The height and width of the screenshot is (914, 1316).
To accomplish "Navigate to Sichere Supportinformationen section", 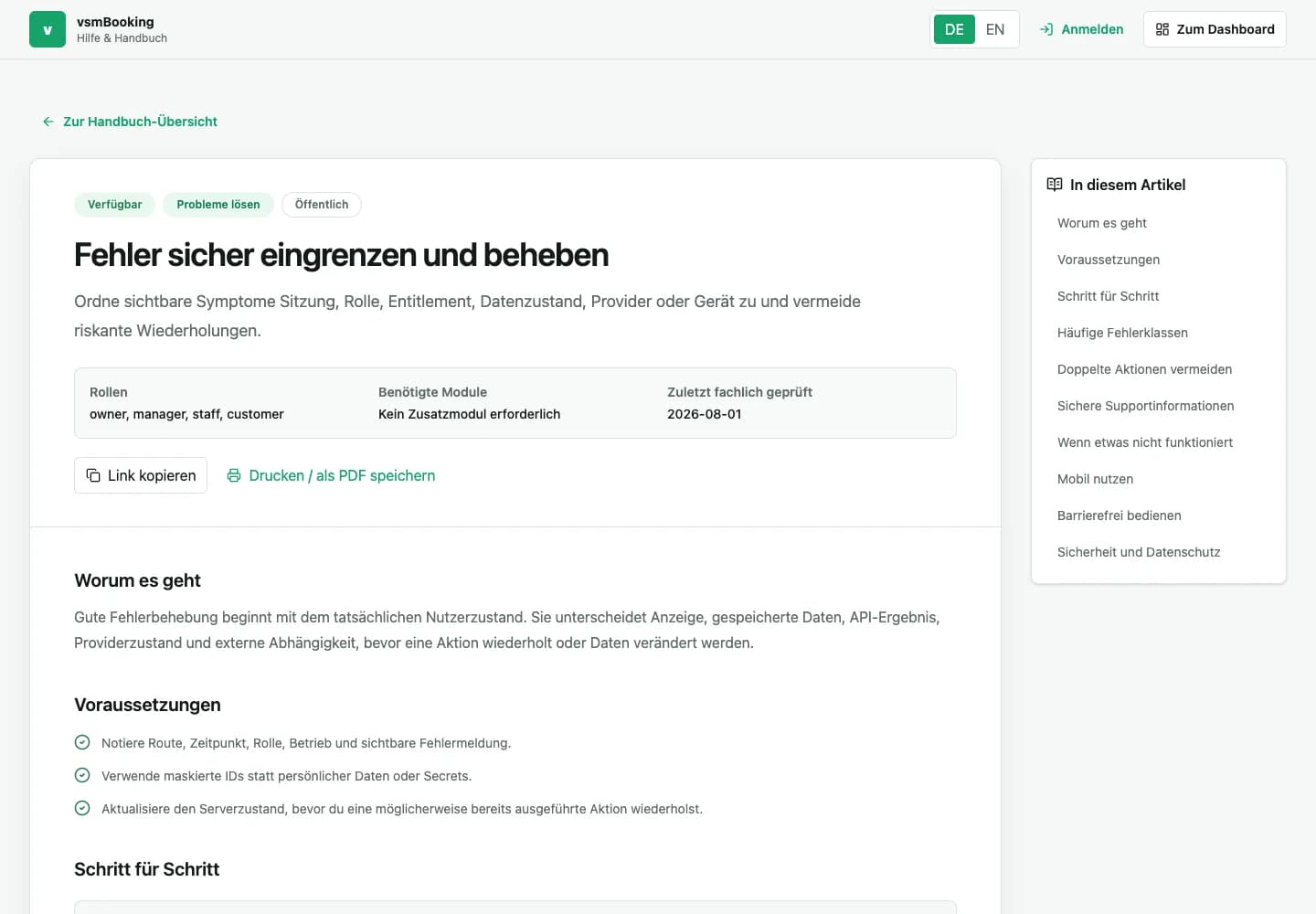I will tap(1145, 406).
